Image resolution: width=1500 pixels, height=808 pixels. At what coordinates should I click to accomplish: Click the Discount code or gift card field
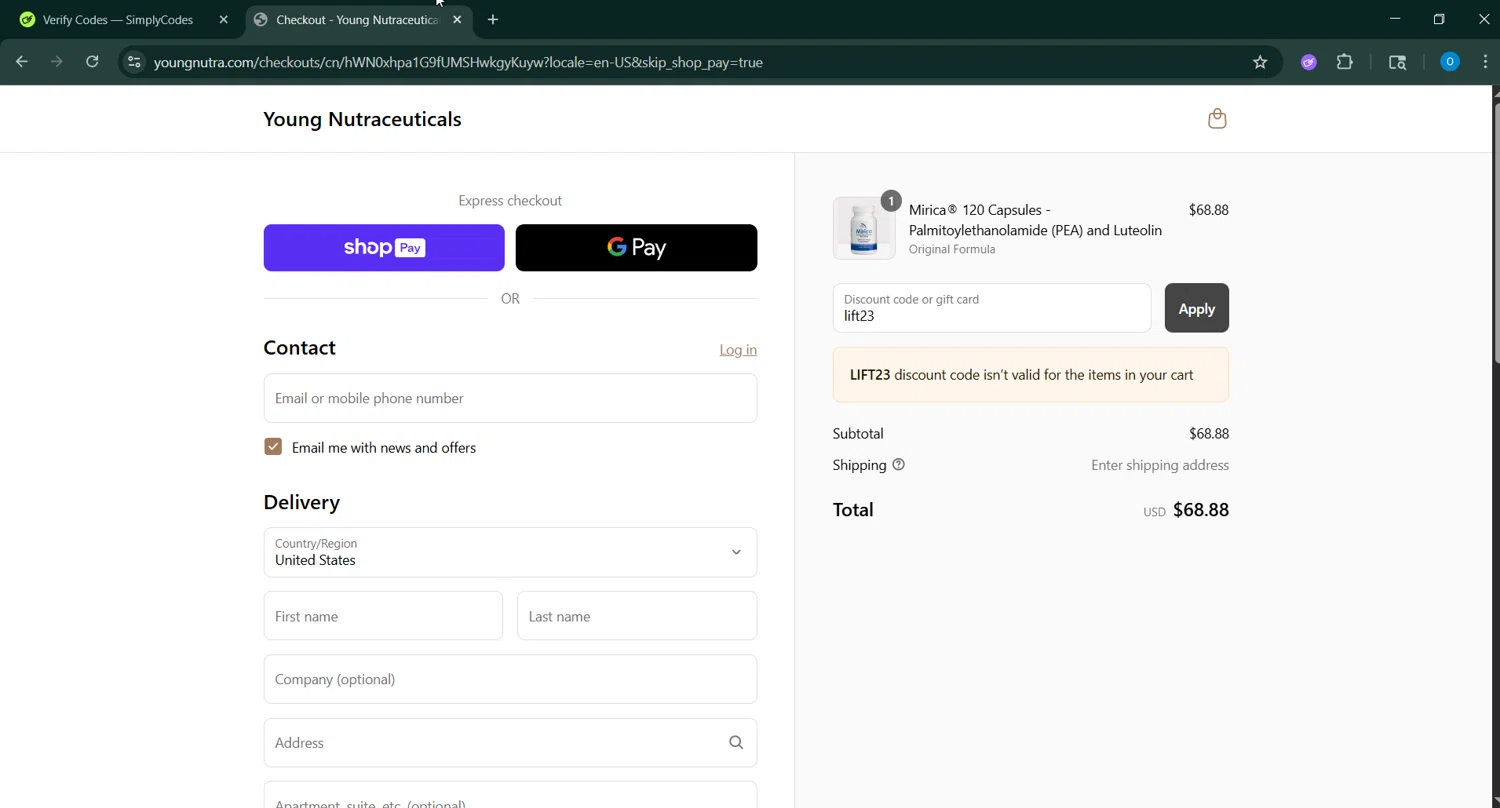[x=992, y=308]
